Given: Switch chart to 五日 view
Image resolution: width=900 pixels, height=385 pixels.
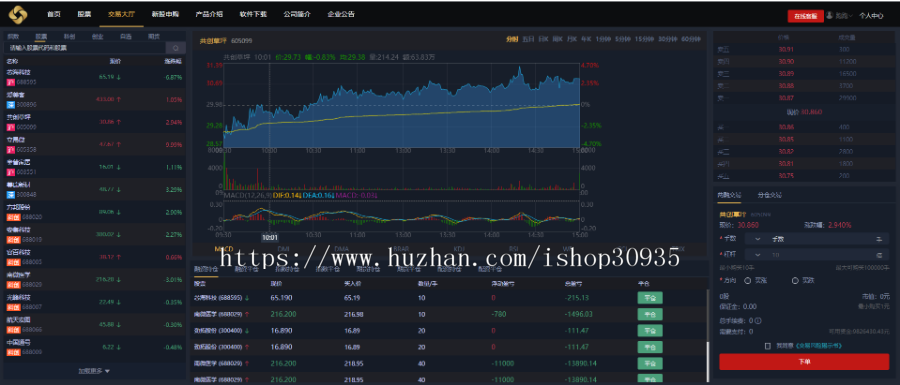Looking at the screenshot, I should click(528, 40).
